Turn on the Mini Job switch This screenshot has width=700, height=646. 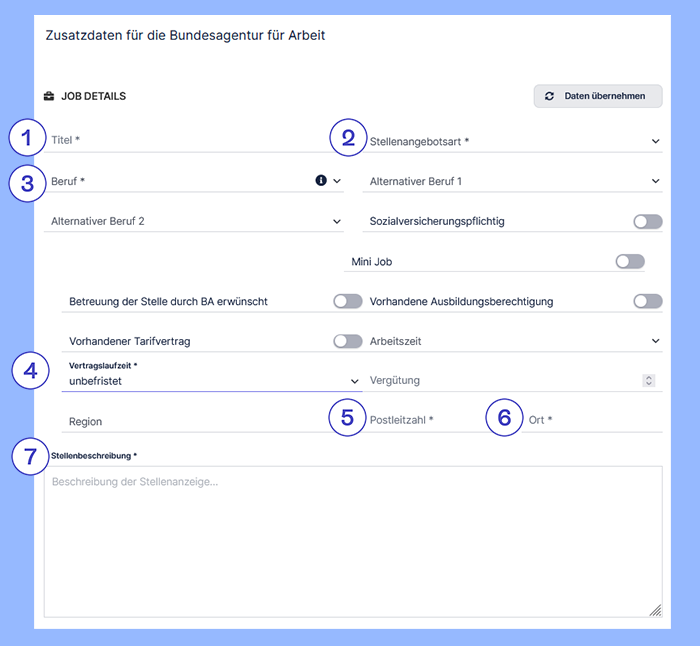click(630, 261)
